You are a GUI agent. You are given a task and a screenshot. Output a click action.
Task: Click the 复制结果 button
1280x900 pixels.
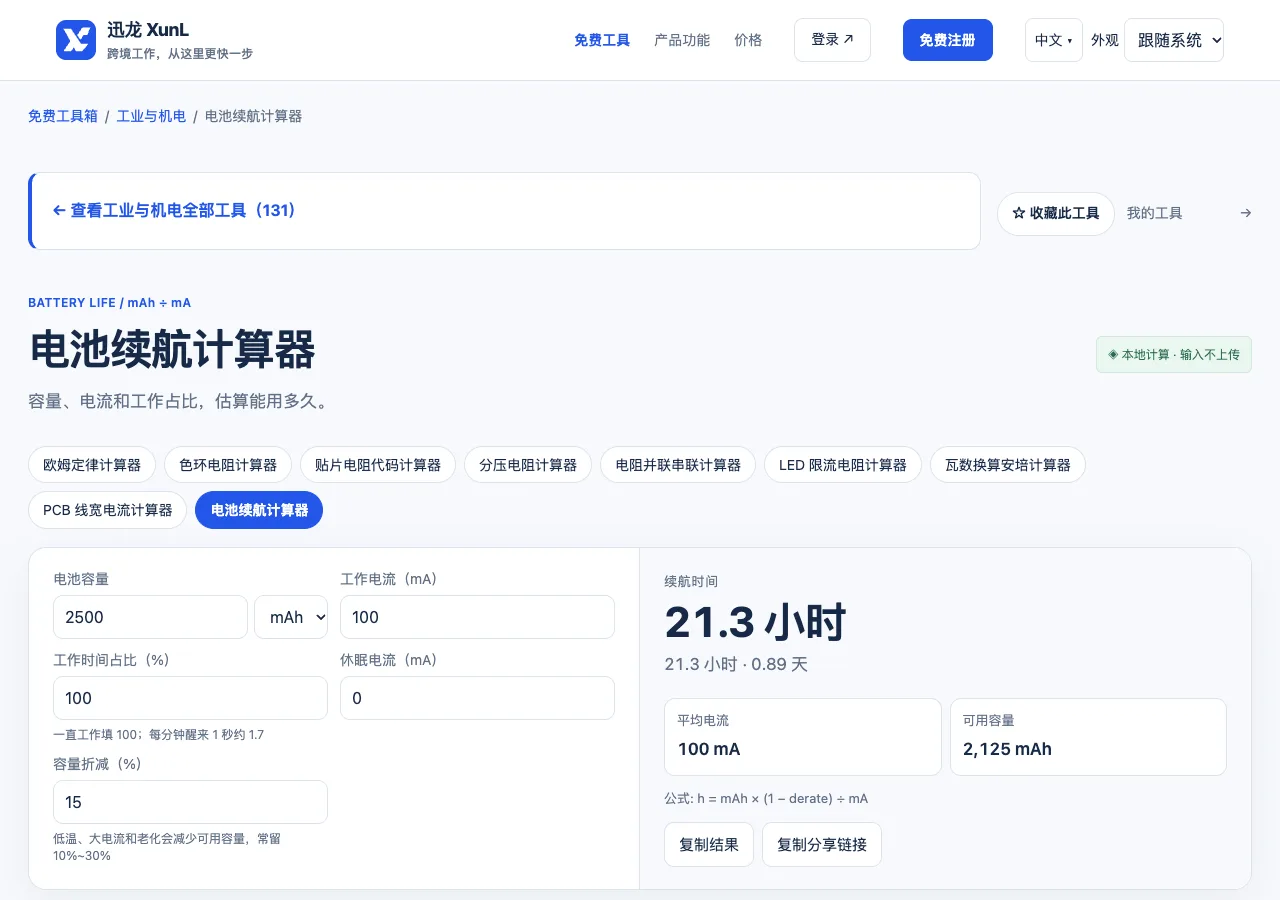coord(709,845)
